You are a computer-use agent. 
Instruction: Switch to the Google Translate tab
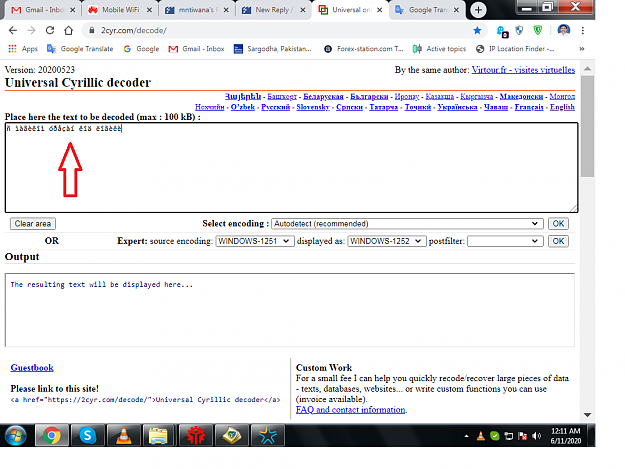coord(427,10)
